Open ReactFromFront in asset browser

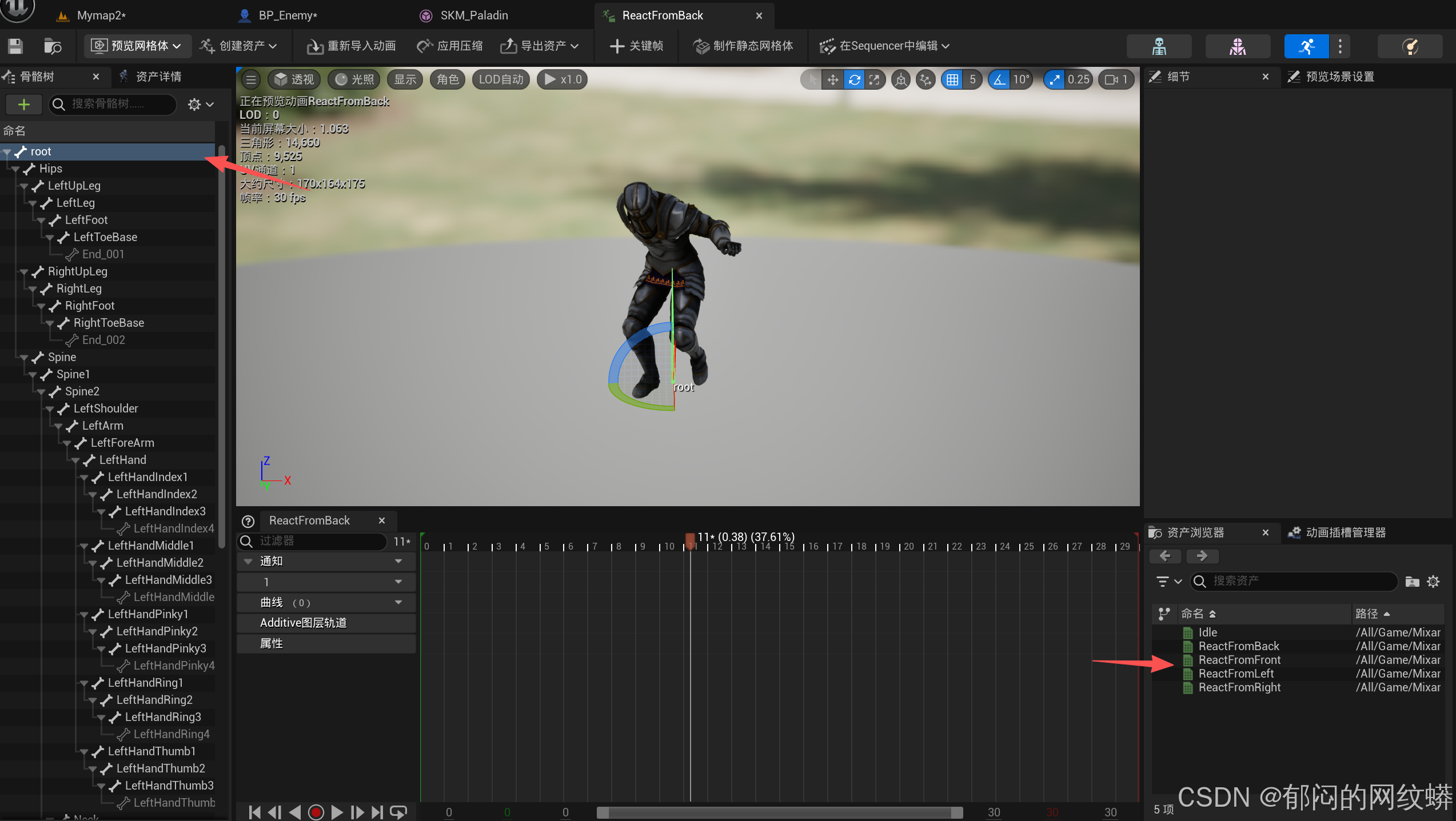[x=1239, y=660]
